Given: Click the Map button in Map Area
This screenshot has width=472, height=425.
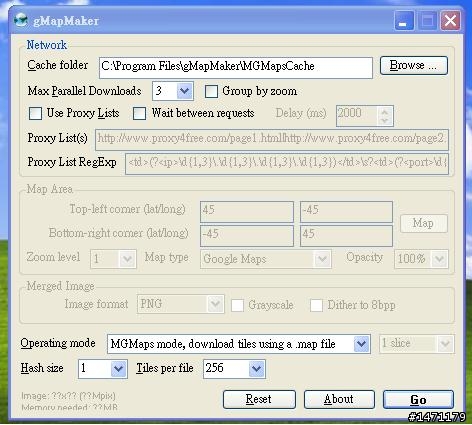Looking at the screenshot, I should 424,223.
